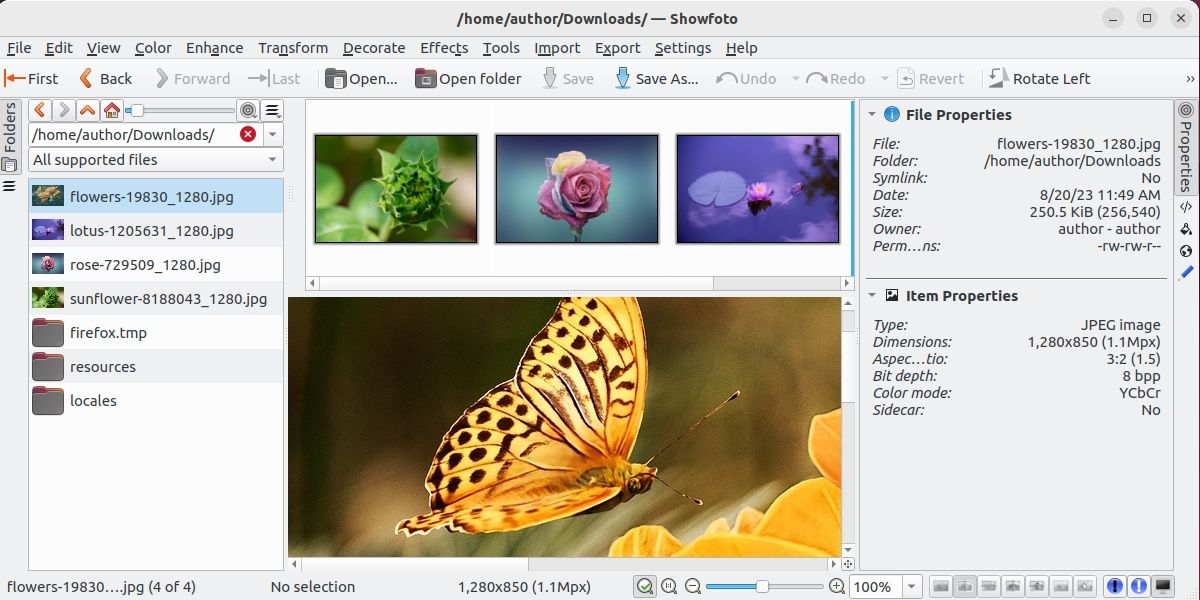Click the Zoom to 100% icon in status bar
Viewport: 1200px width, 600px height.
click(670, 586)
